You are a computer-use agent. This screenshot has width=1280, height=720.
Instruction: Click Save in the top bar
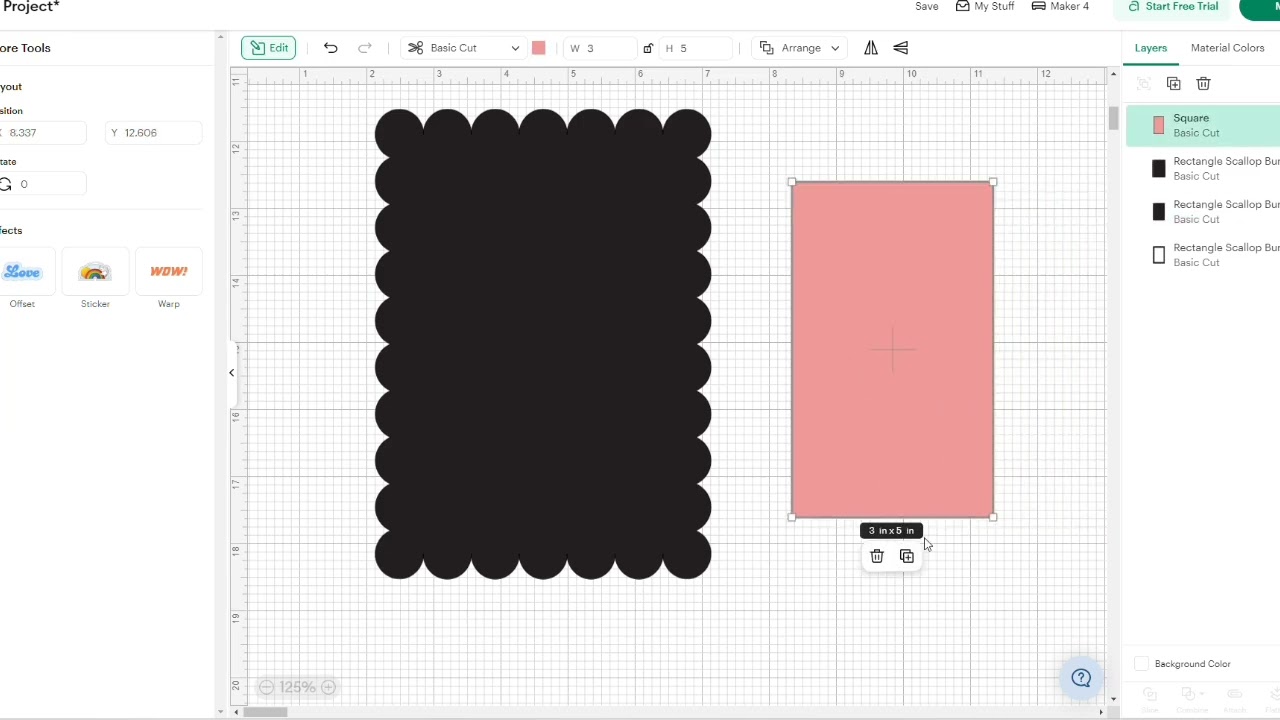[x=927, y=6]
